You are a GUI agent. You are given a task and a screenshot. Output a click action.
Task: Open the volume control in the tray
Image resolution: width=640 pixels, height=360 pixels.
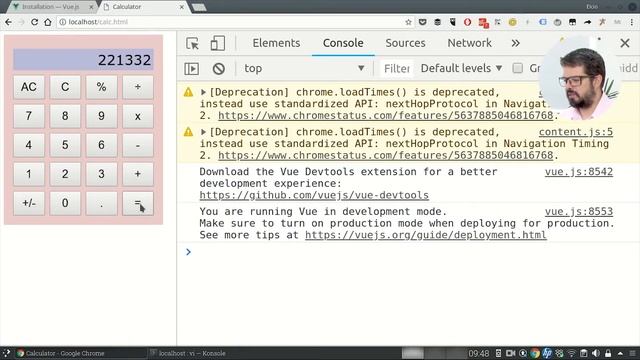tap(596, 353)
